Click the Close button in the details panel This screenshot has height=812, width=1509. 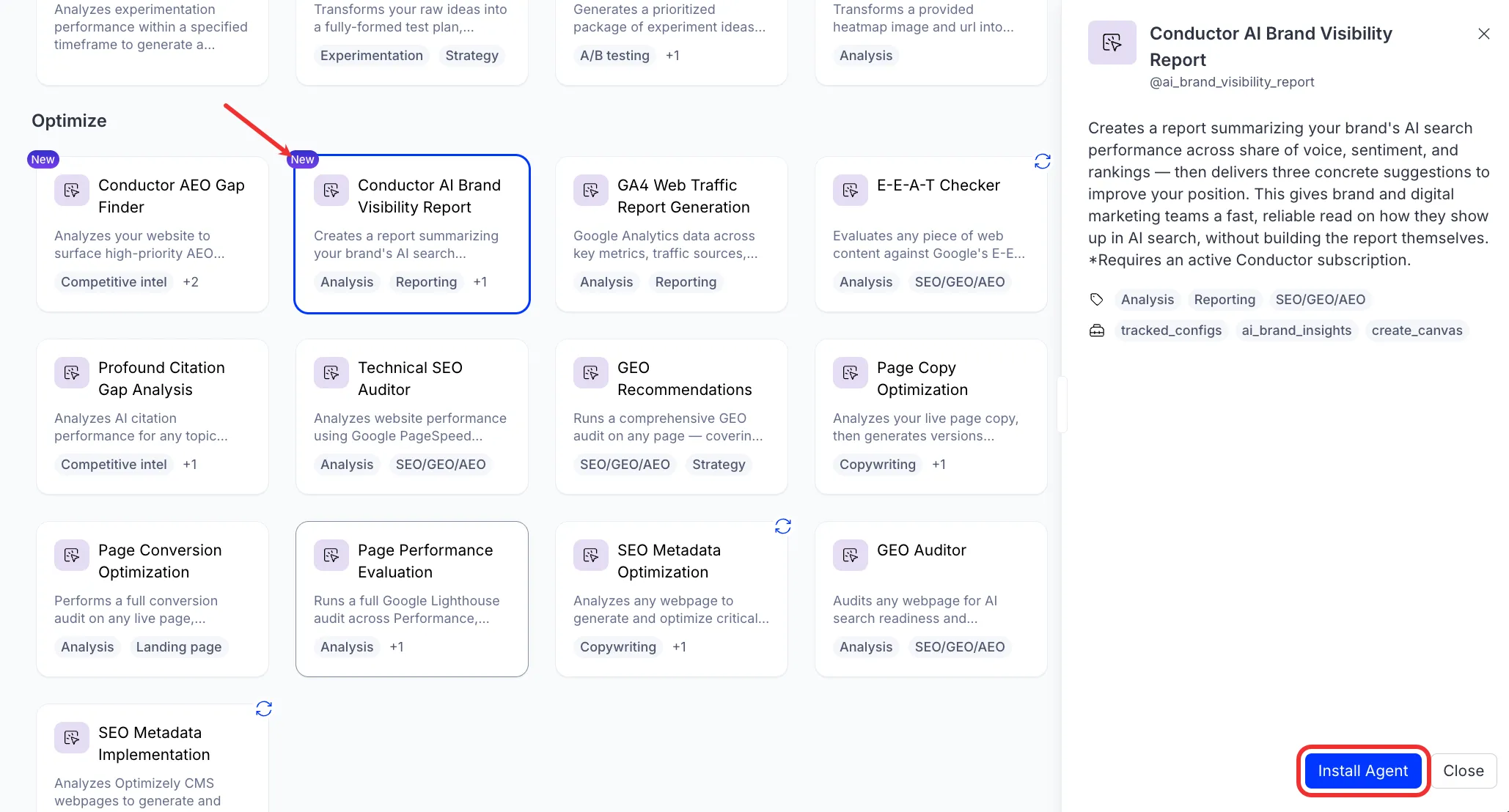(1464, 771)
